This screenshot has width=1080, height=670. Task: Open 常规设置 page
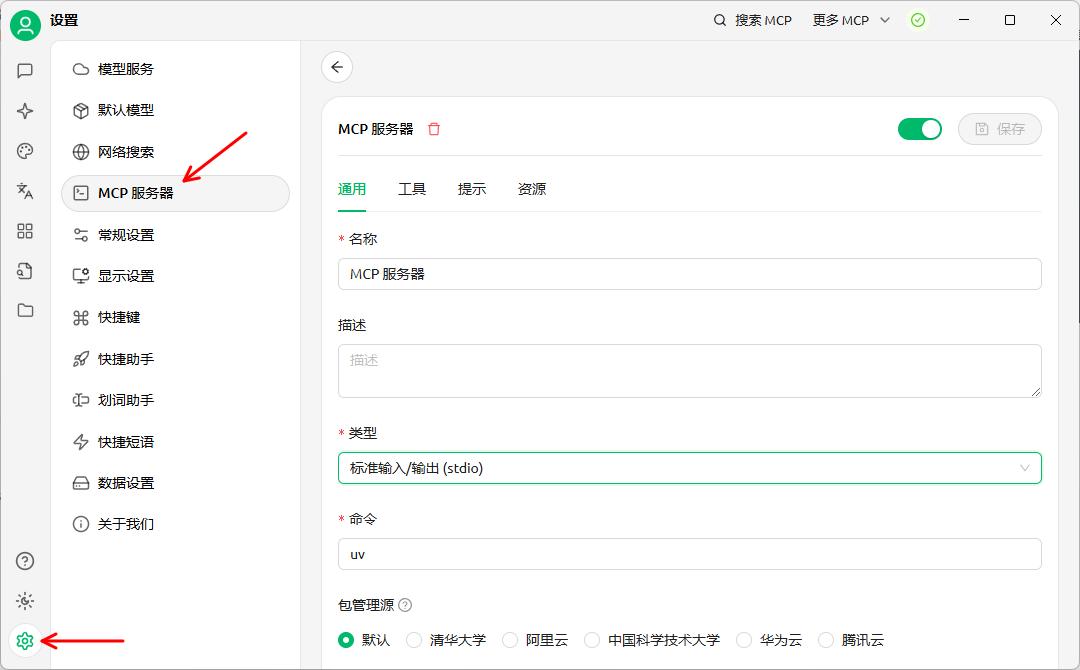click(175, 235)
